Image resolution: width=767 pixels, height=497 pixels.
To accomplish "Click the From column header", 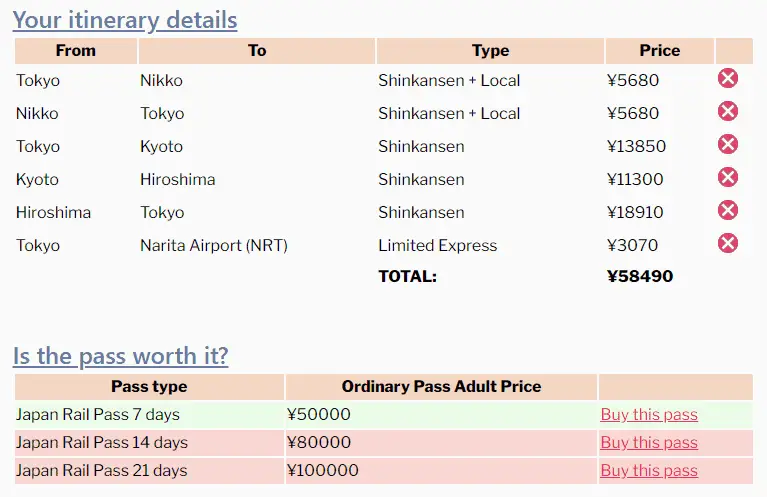I will click(x=76, y=51).
